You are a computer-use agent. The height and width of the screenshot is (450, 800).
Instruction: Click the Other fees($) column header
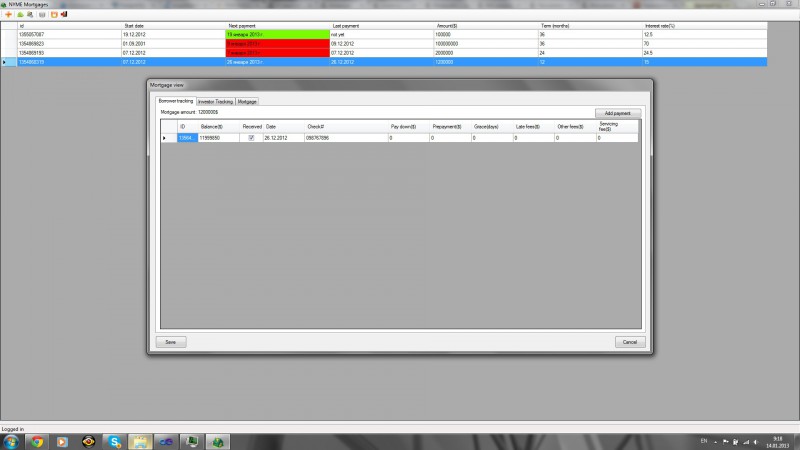[575, 127]
